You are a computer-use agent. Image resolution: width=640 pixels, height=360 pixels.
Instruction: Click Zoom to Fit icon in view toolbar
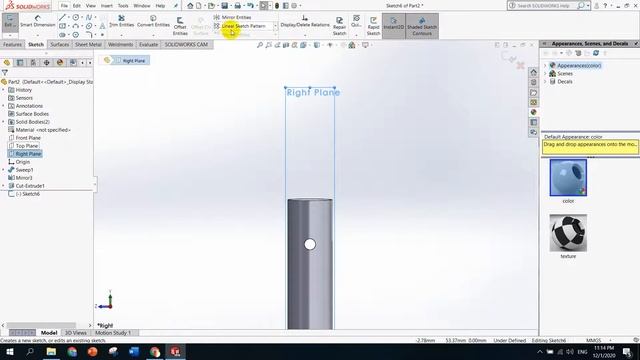click(260, 45)
